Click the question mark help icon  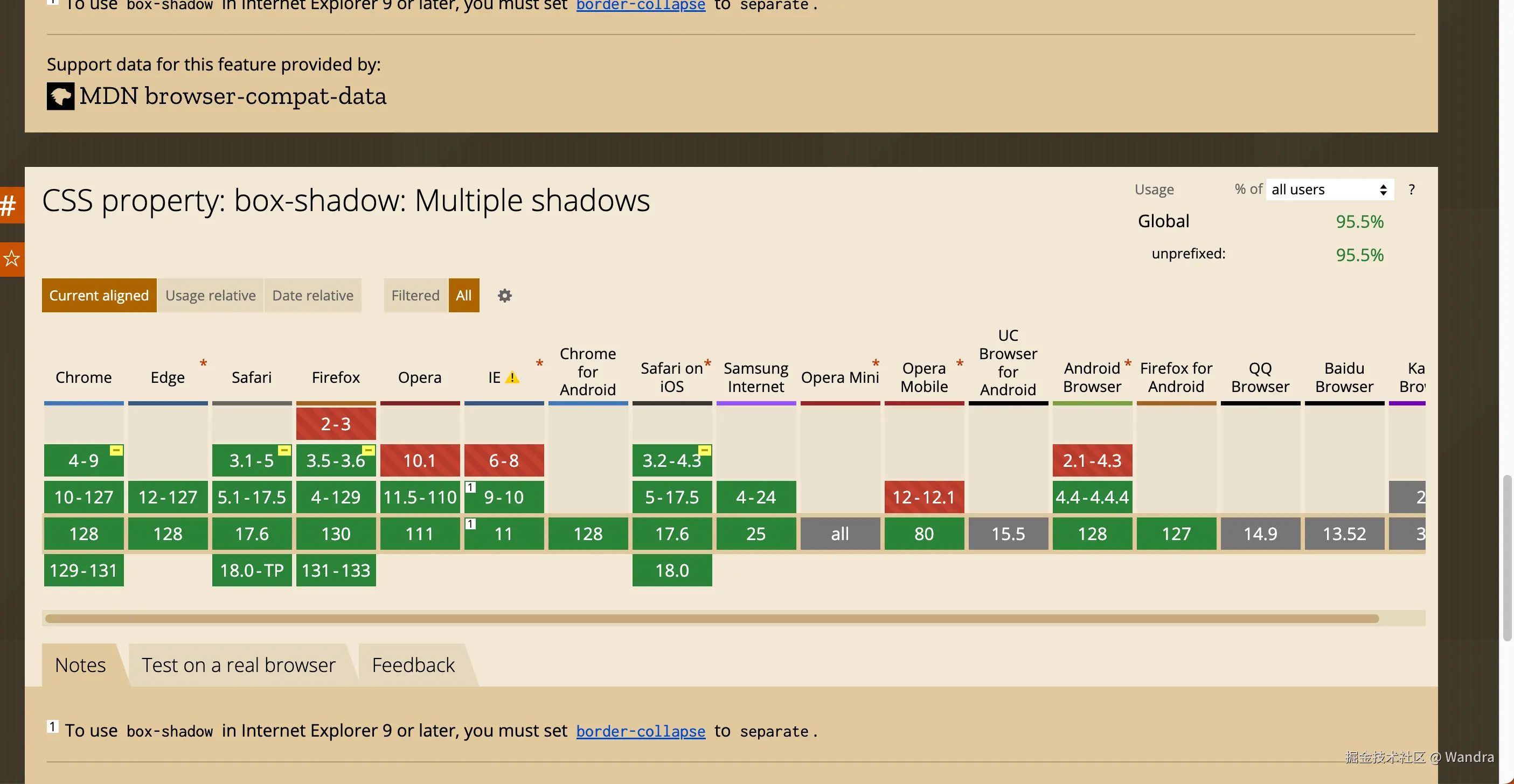click(1411, 190)
